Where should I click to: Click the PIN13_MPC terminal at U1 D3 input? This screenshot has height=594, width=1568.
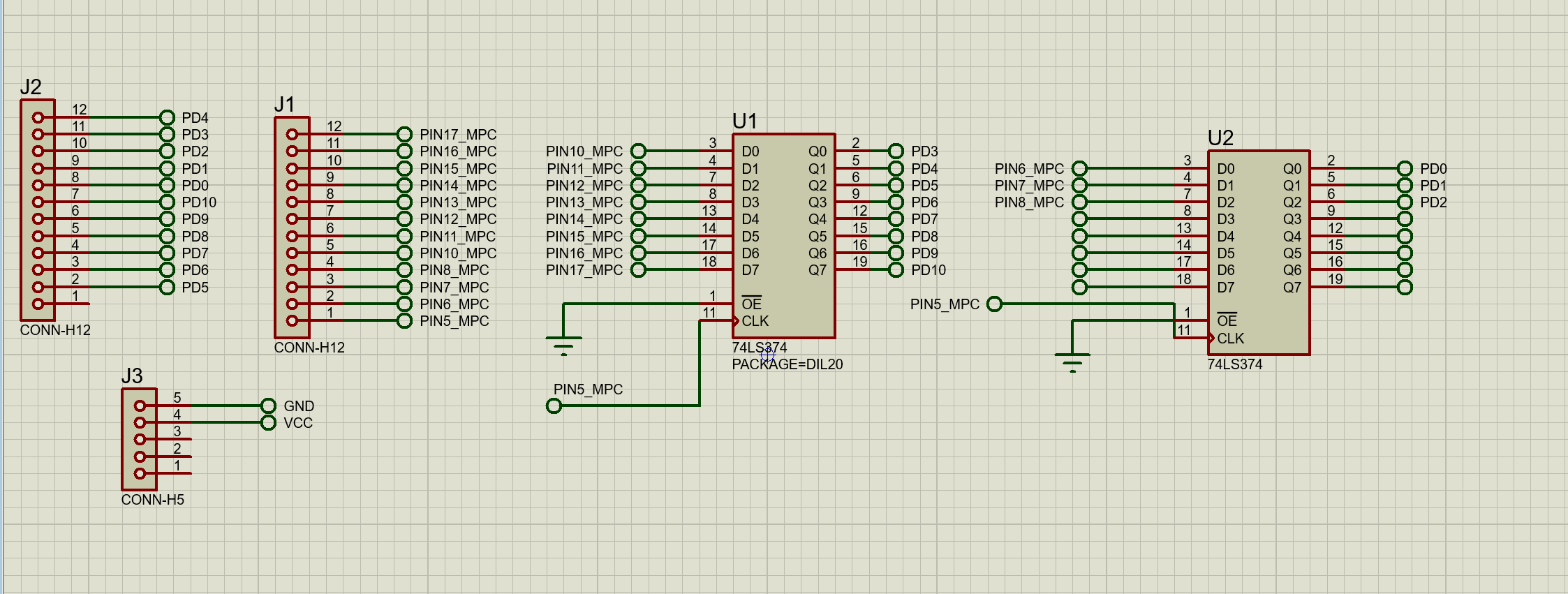tap(638, 202)
